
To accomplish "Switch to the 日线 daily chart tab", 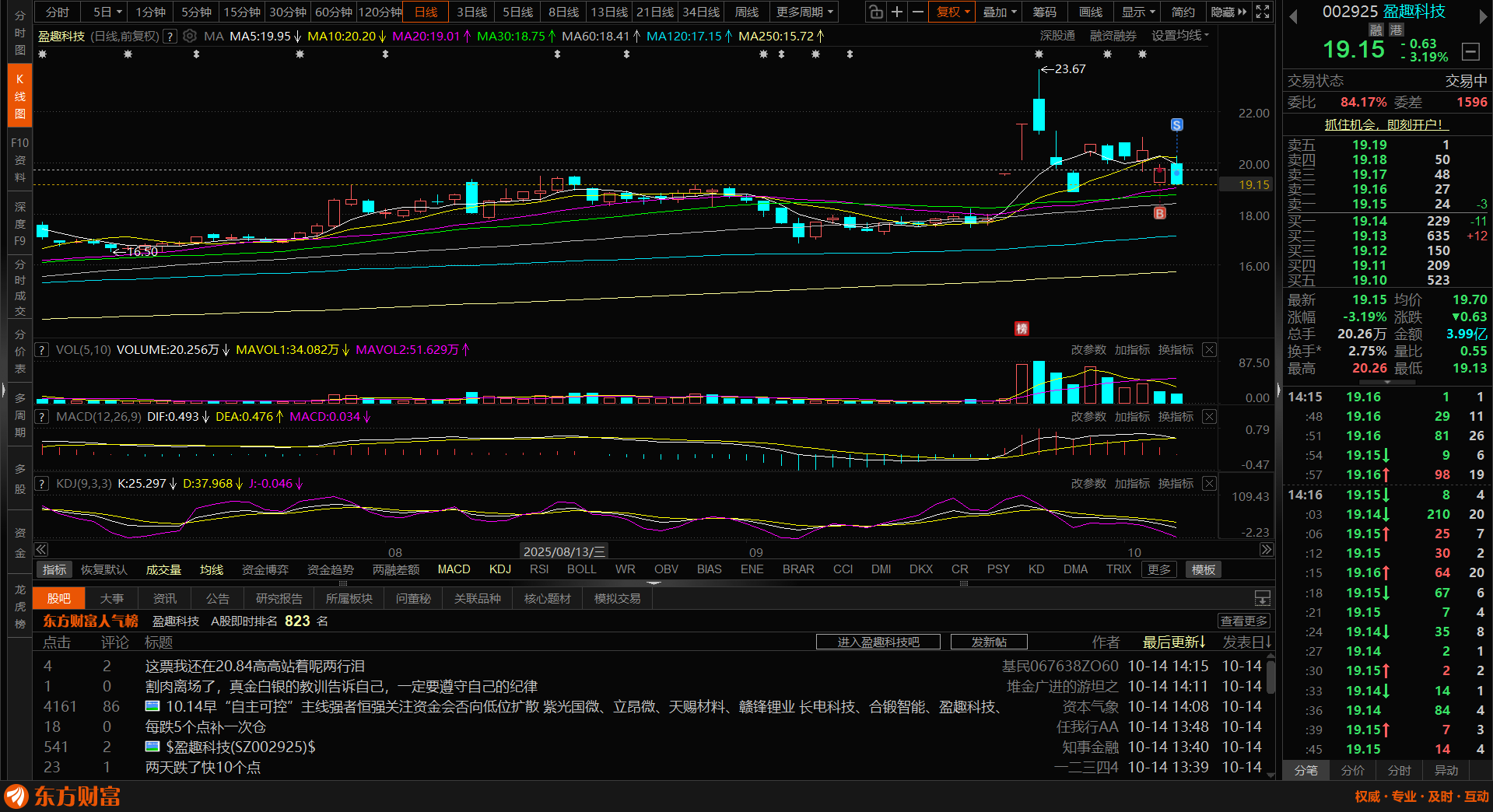I will coord(426,12).
